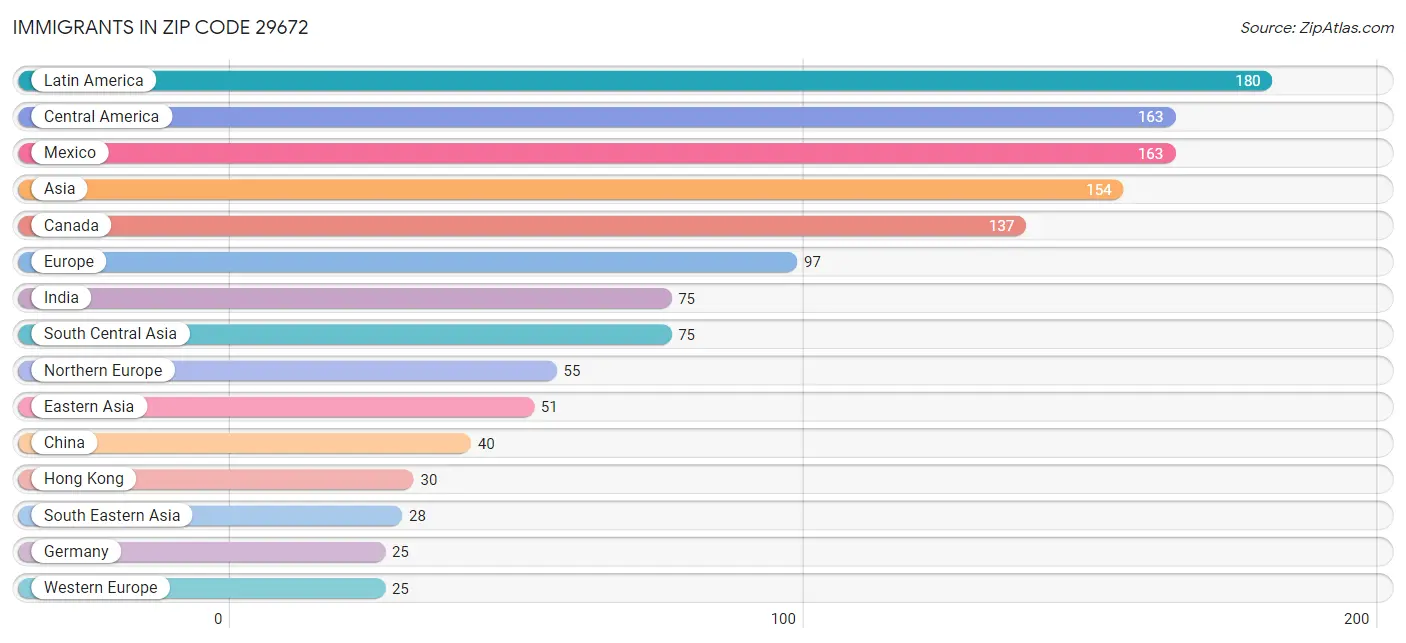The width and height of the screenshot is (1406, 643).
Task: Select the Europe bar
Action: [x=408, y=262]
